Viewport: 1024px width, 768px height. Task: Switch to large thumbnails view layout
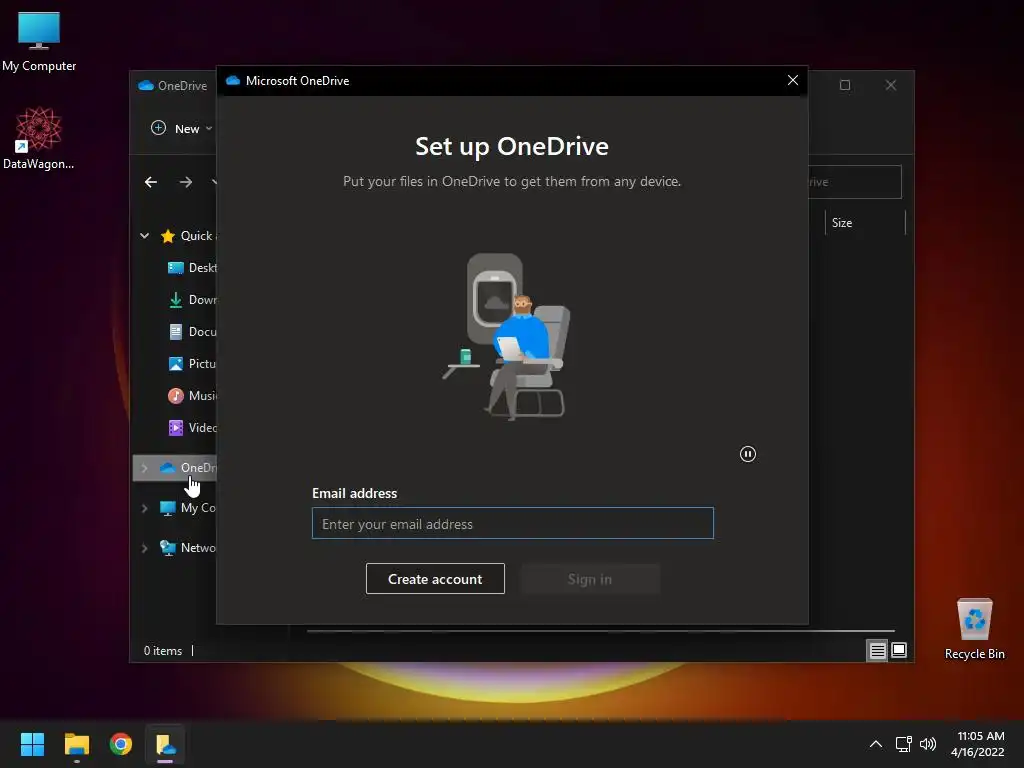899,650
